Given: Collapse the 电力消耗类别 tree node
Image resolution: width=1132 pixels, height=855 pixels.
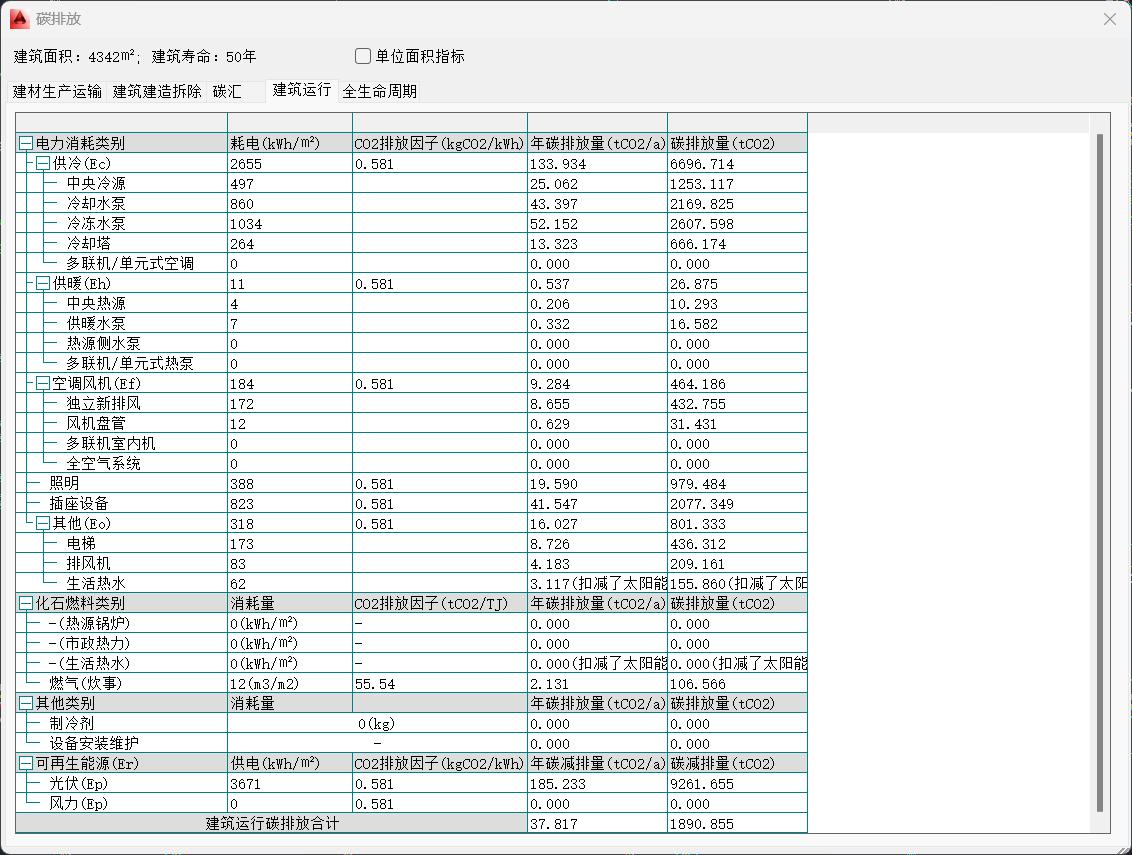Looking at the screenshot, I should pos(26,144).
